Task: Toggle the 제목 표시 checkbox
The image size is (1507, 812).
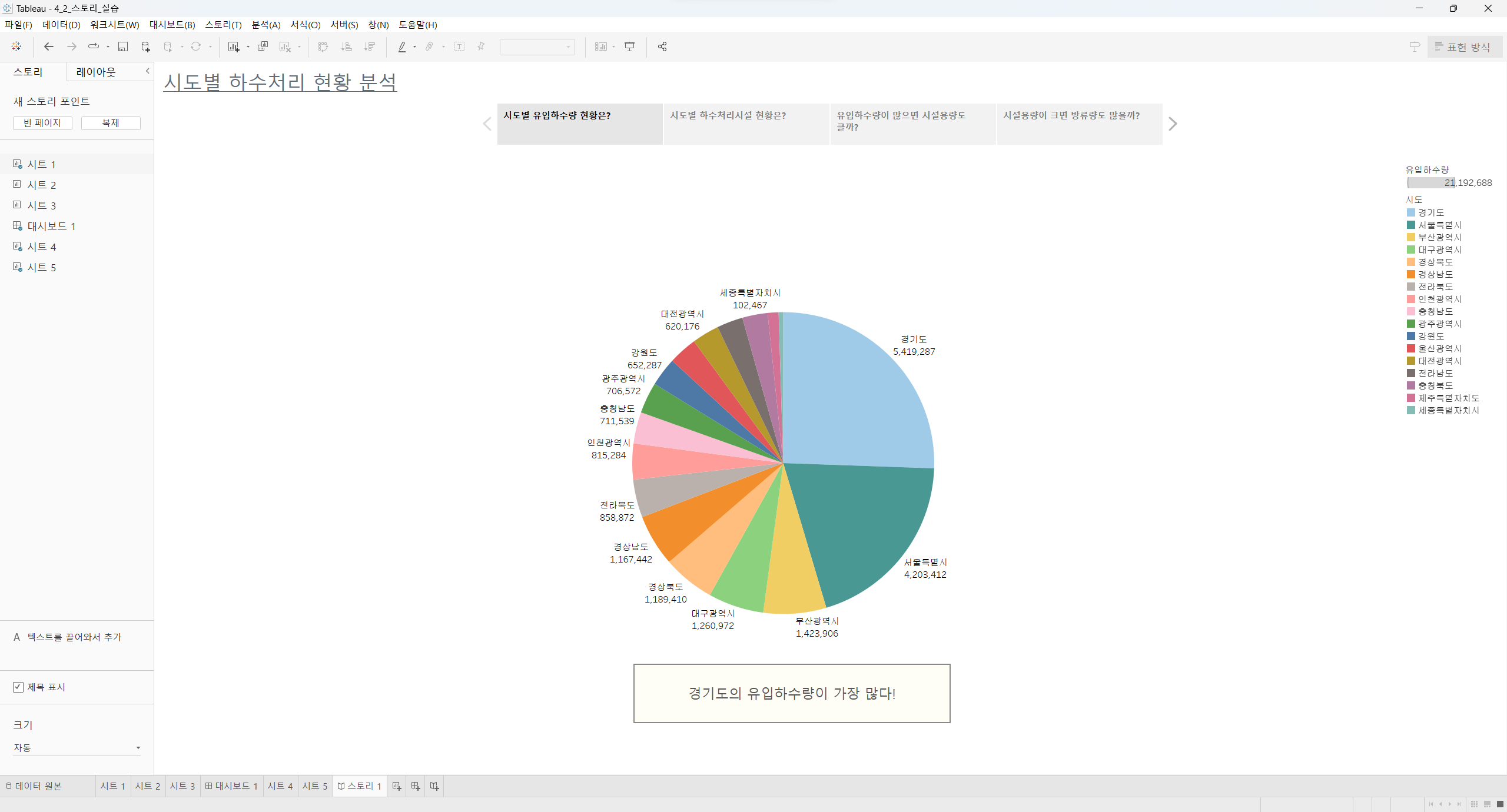Action: pyautogui.click(x=18, y=687)
